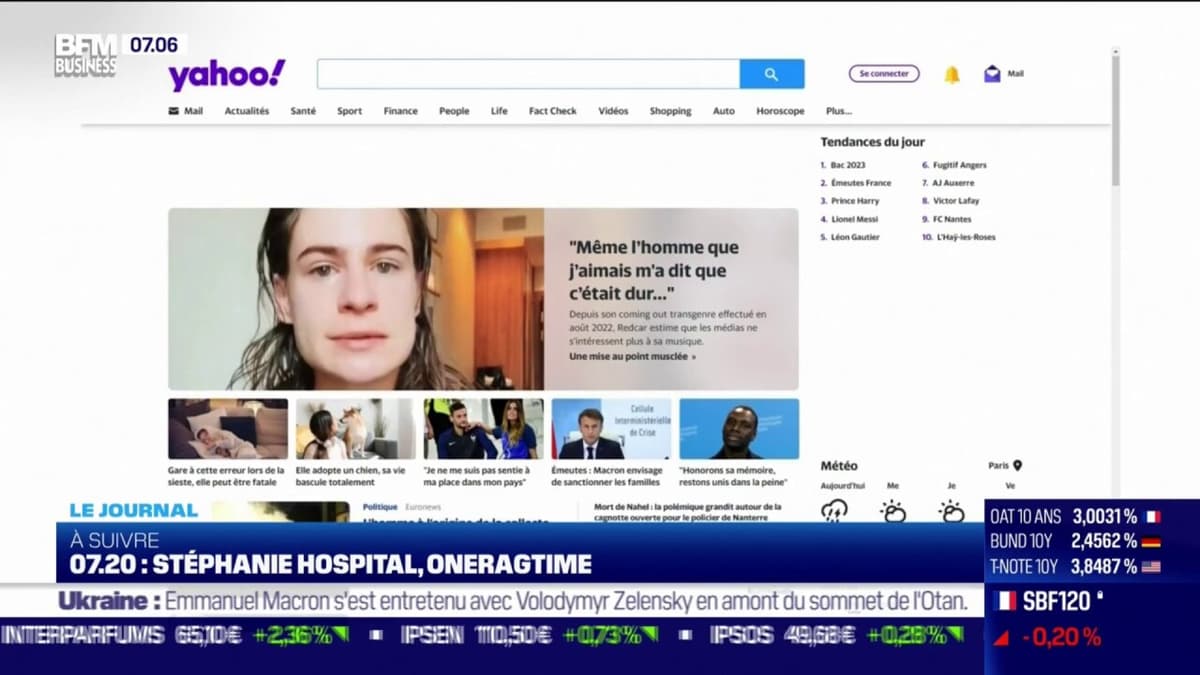
Task: Open the sieste error article thumbnail
Action: click(228, 429)
